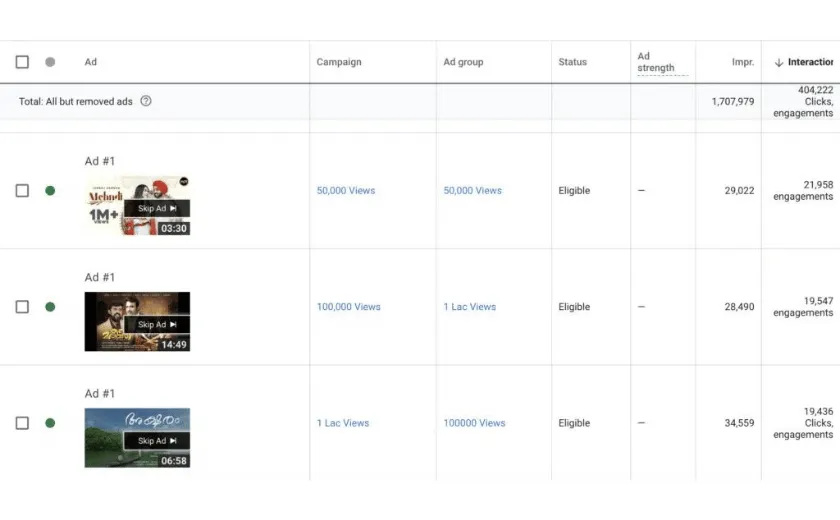Open the 14:49 video ad thumbnail
The width and height of the screenshot is (840, 520).
pyautogui.click(x=137, y=322)
